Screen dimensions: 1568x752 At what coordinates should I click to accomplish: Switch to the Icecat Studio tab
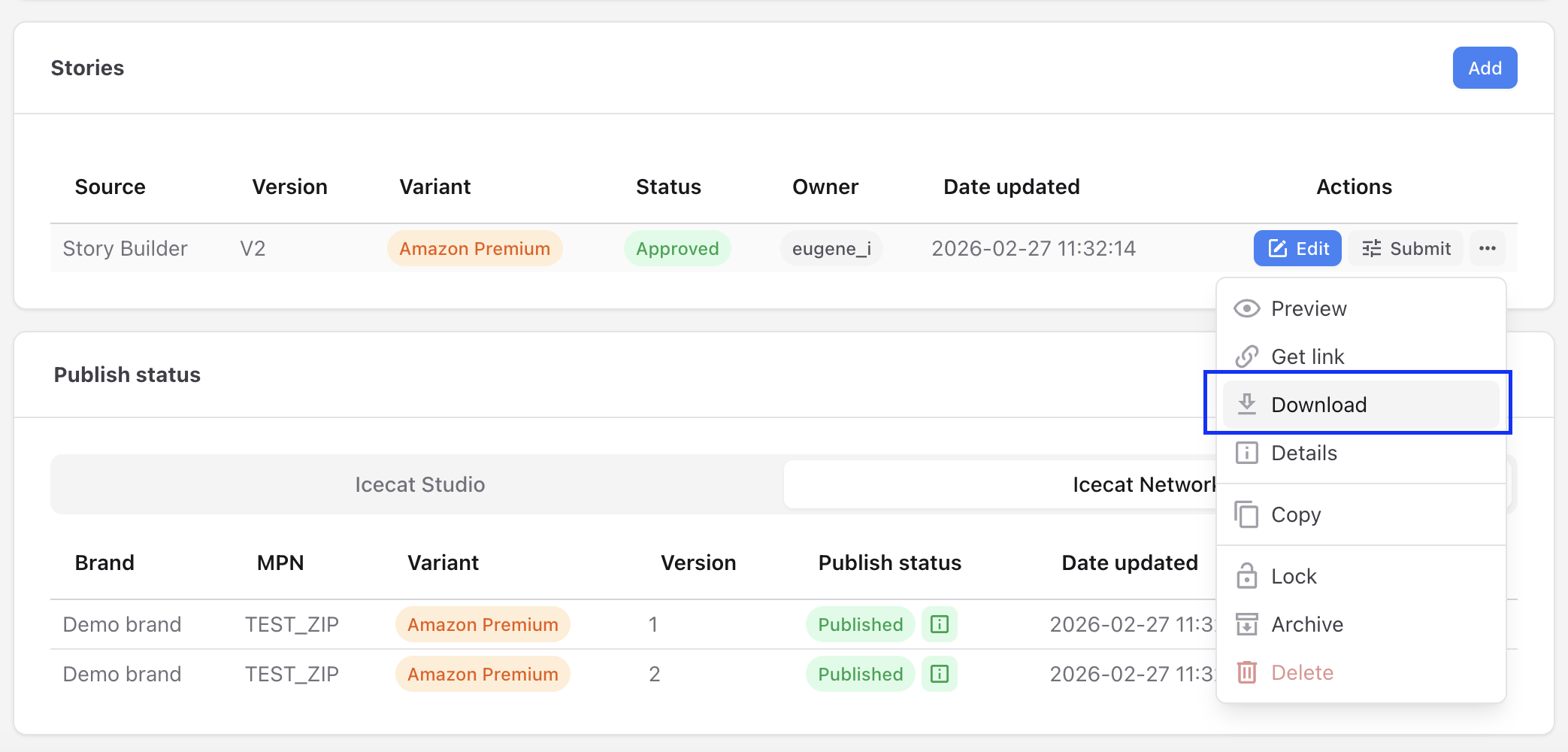(x=419, y=484)
